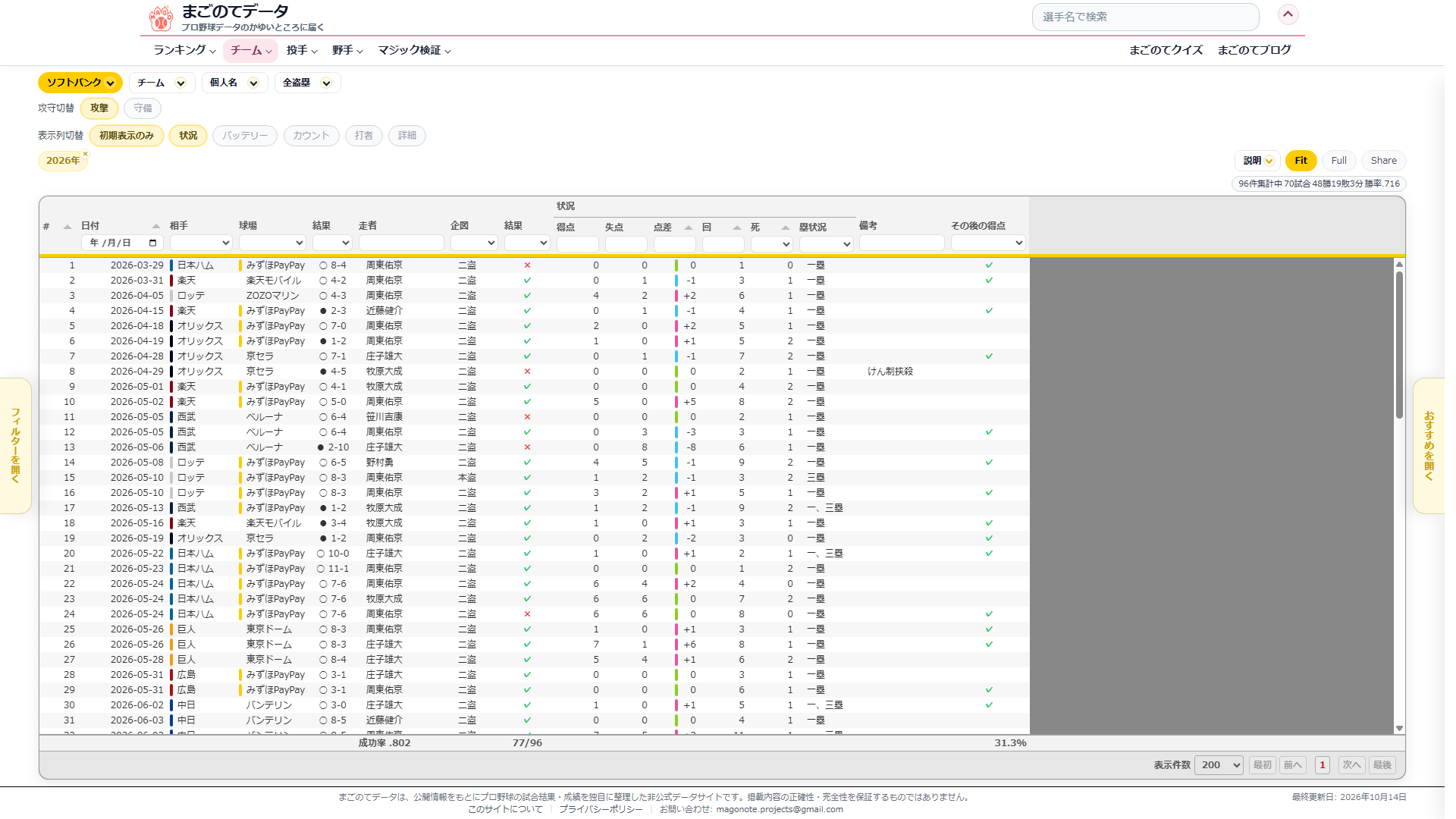Click the その後の得点 checkmark in row 4
The height and width of the screenshot is (819, 1456).
(989, 311)
